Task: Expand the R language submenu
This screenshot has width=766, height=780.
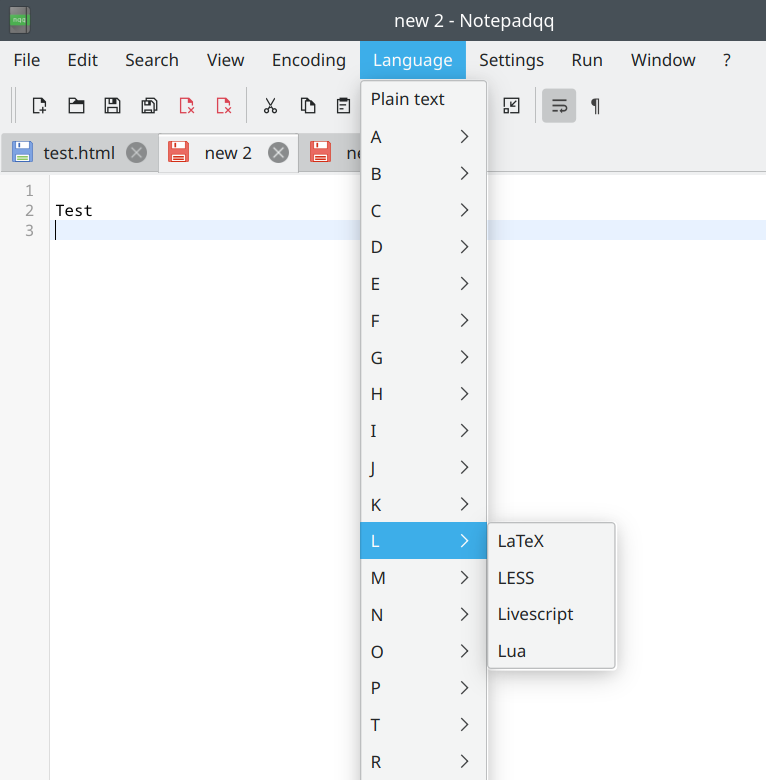Action: coord(423,762)
